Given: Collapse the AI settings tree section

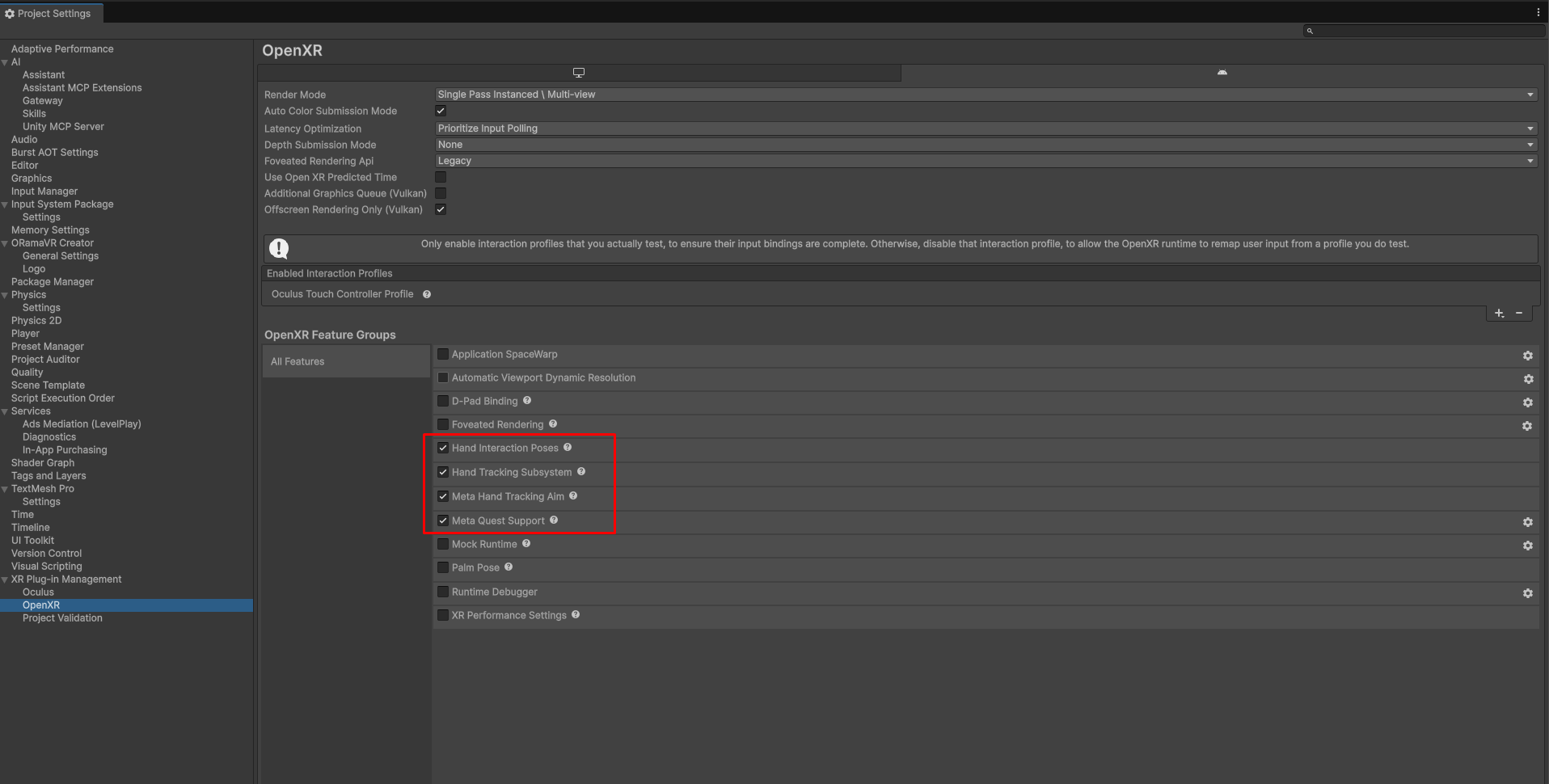Looking at the screenshot, I should click(x=5, y=62).
